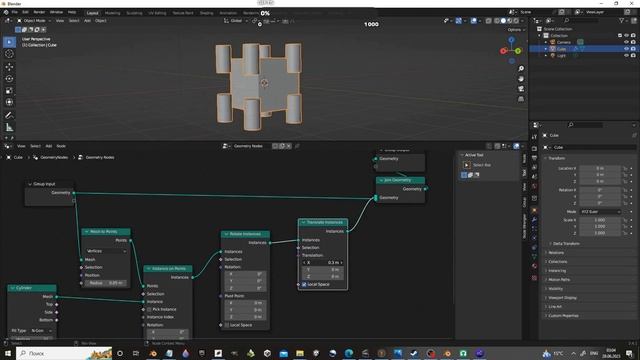Viewport: 640px width, 360px height.
Task: Open the Output properties tab icon
Action: pyautogui.click(x=534, y=158)
